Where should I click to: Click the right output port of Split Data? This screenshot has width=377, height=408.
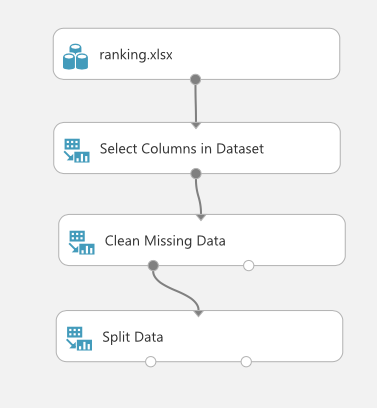click(246, 362)
